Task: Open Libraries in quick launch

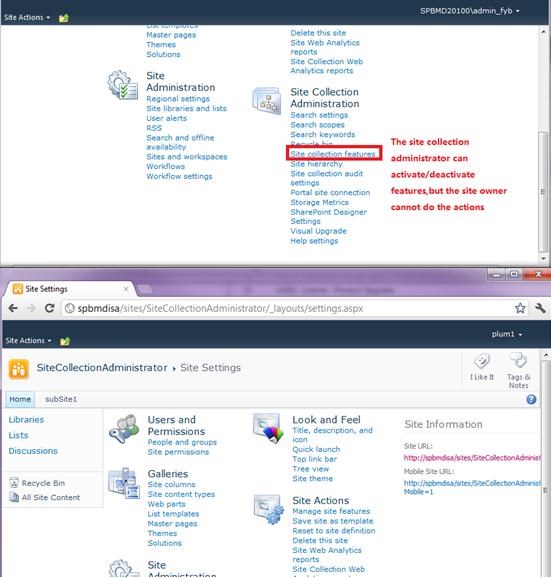Action: (x=26, y=420)
